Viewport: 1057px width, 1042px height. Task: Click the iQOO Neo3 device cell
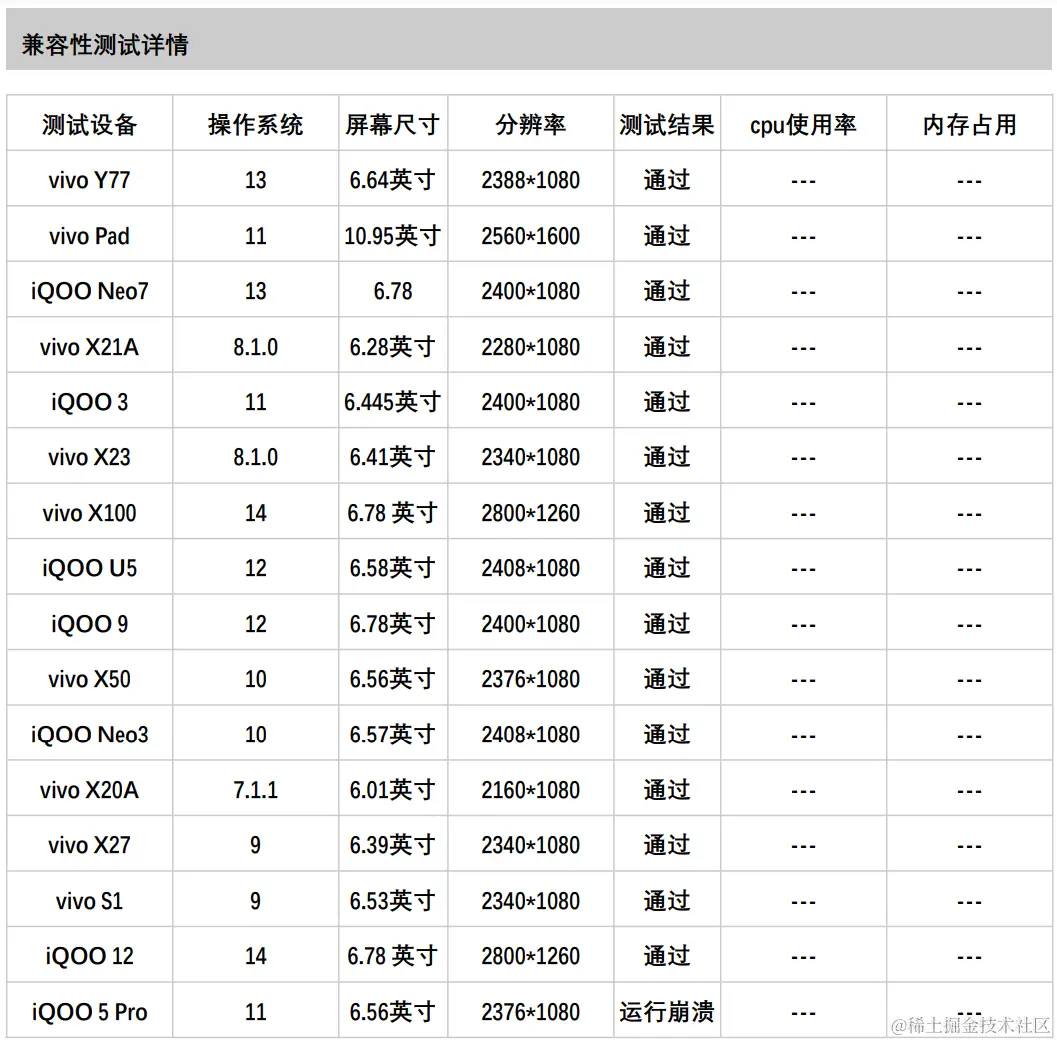click(90, 734)
